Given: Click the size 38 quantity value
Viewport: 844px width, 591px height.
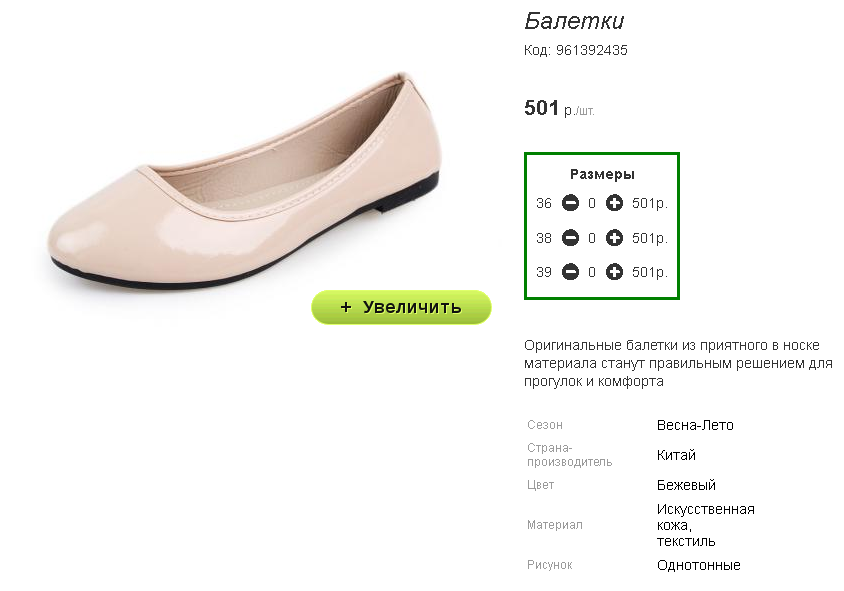Looking at the screenshot, I should click(592, 238).
